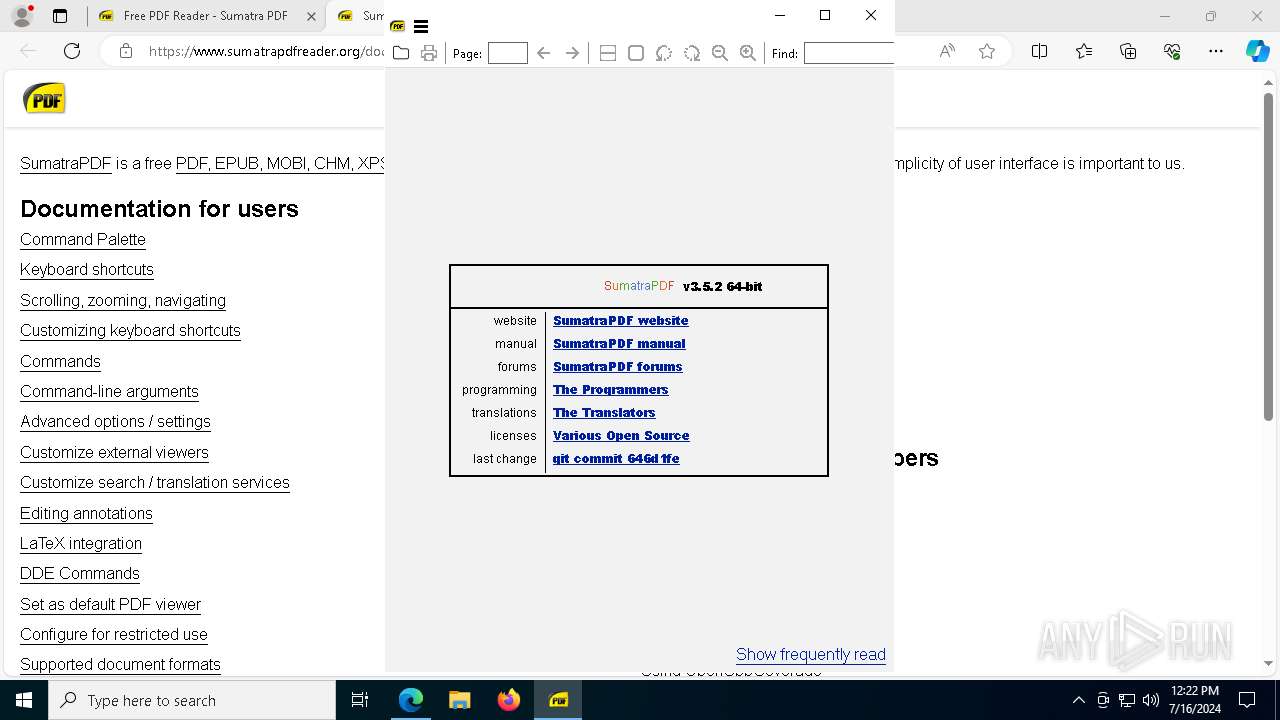
Task: Open The Translators link
Action: click(x=604, y=413)
